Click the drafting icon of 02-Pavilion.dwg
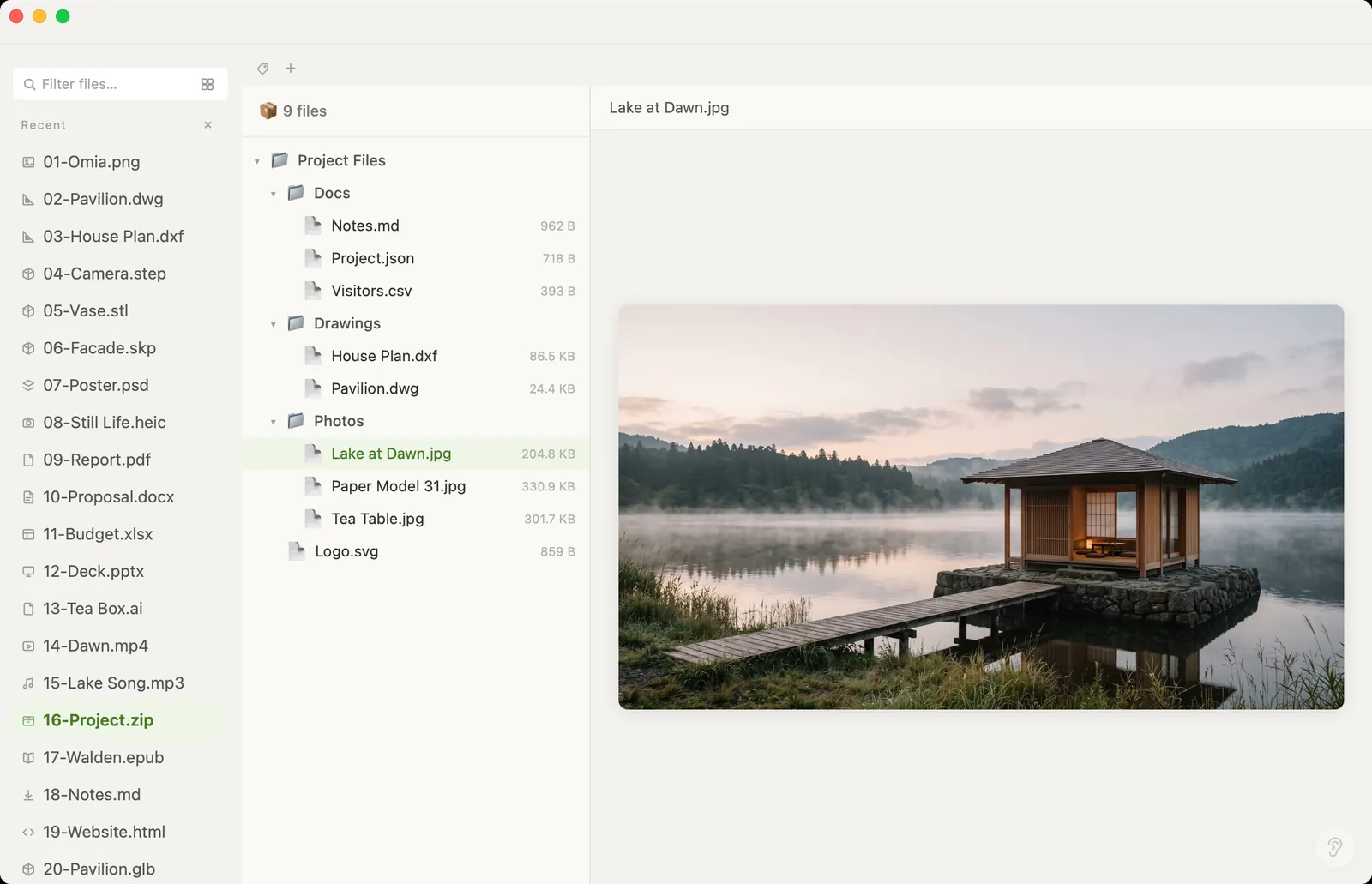Screen dimensions: 1372x884 click(28, 200)
